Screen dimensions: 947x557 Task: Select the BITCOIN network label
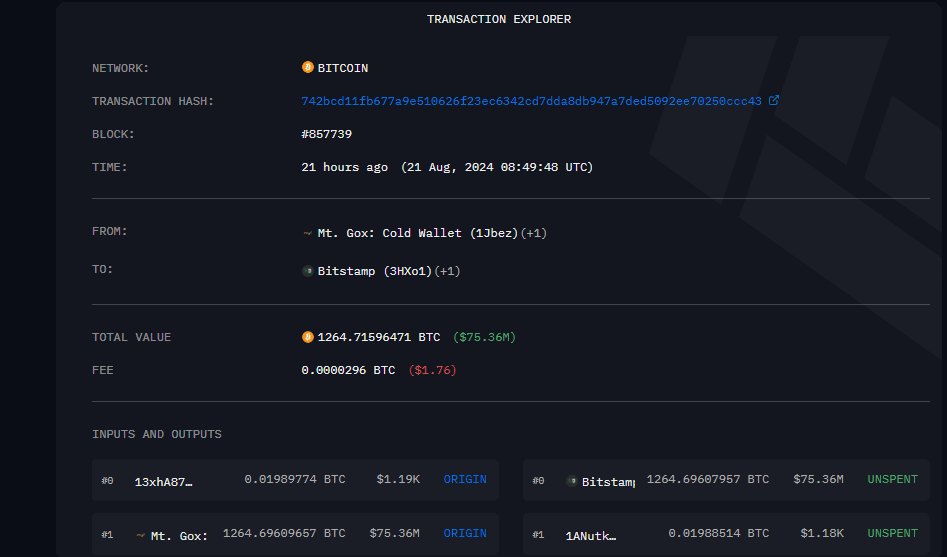click(x=343, y=68)
